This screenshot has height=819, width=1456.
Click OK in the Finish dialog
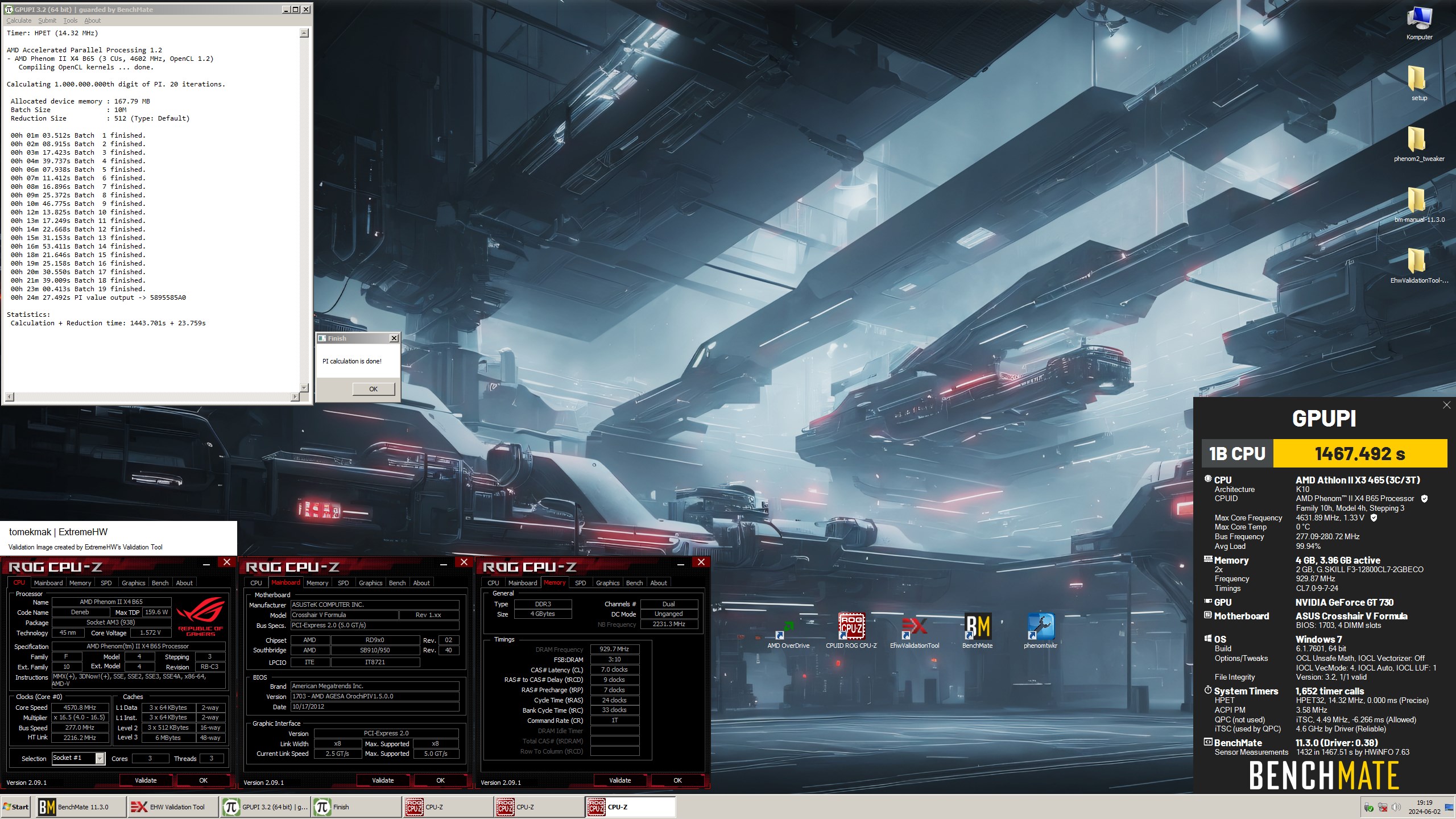click(x=373, y=389)
